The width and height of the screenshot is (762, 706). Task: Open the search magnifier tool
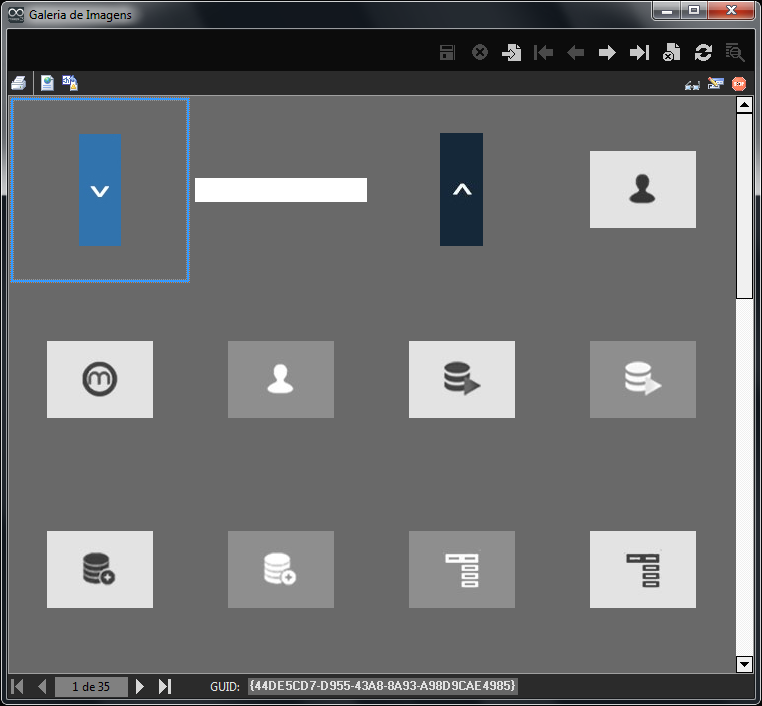pyautogui.click(x=735, y=53)
